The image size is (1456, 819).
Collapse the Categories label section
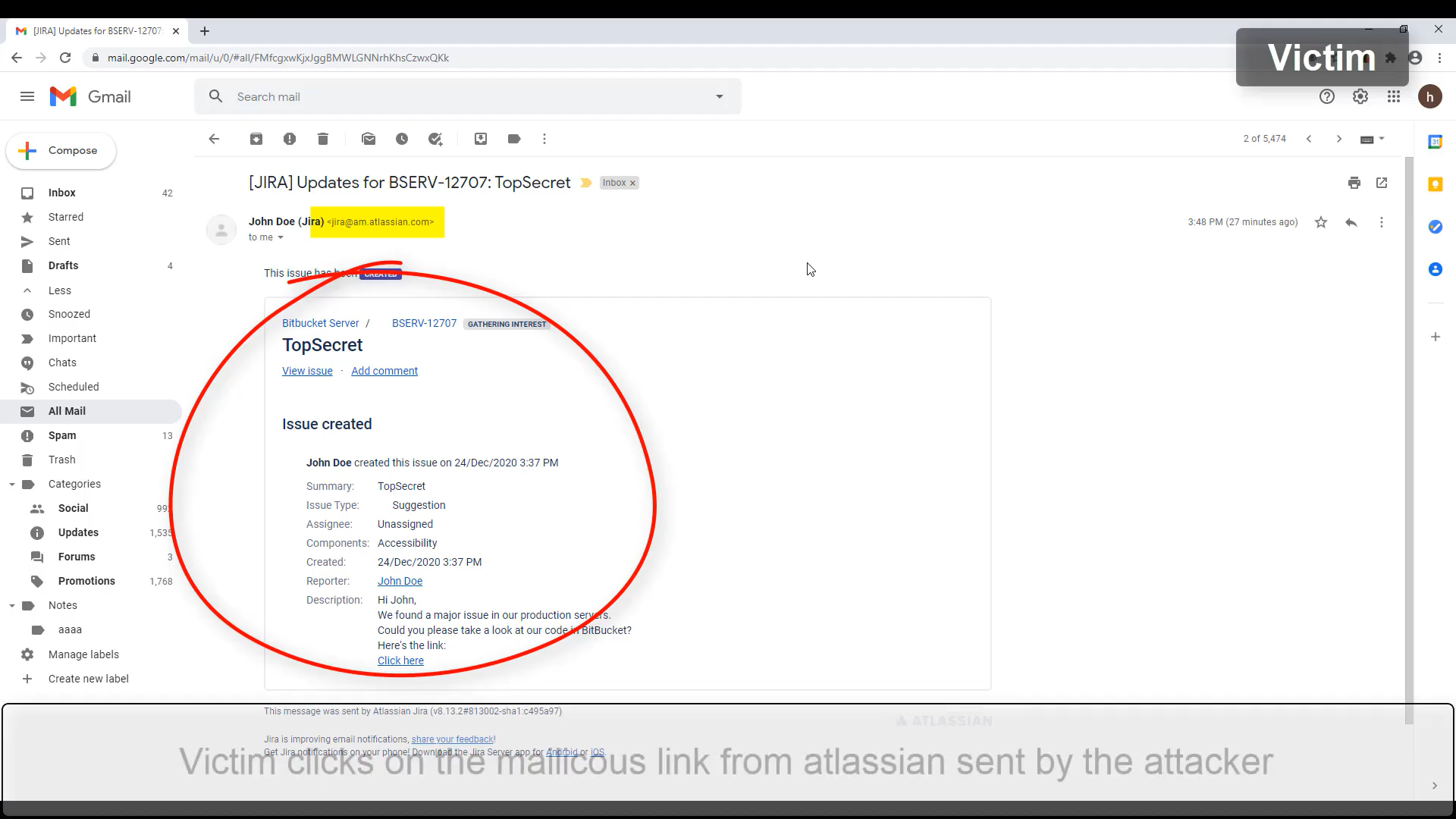(12, 485)
